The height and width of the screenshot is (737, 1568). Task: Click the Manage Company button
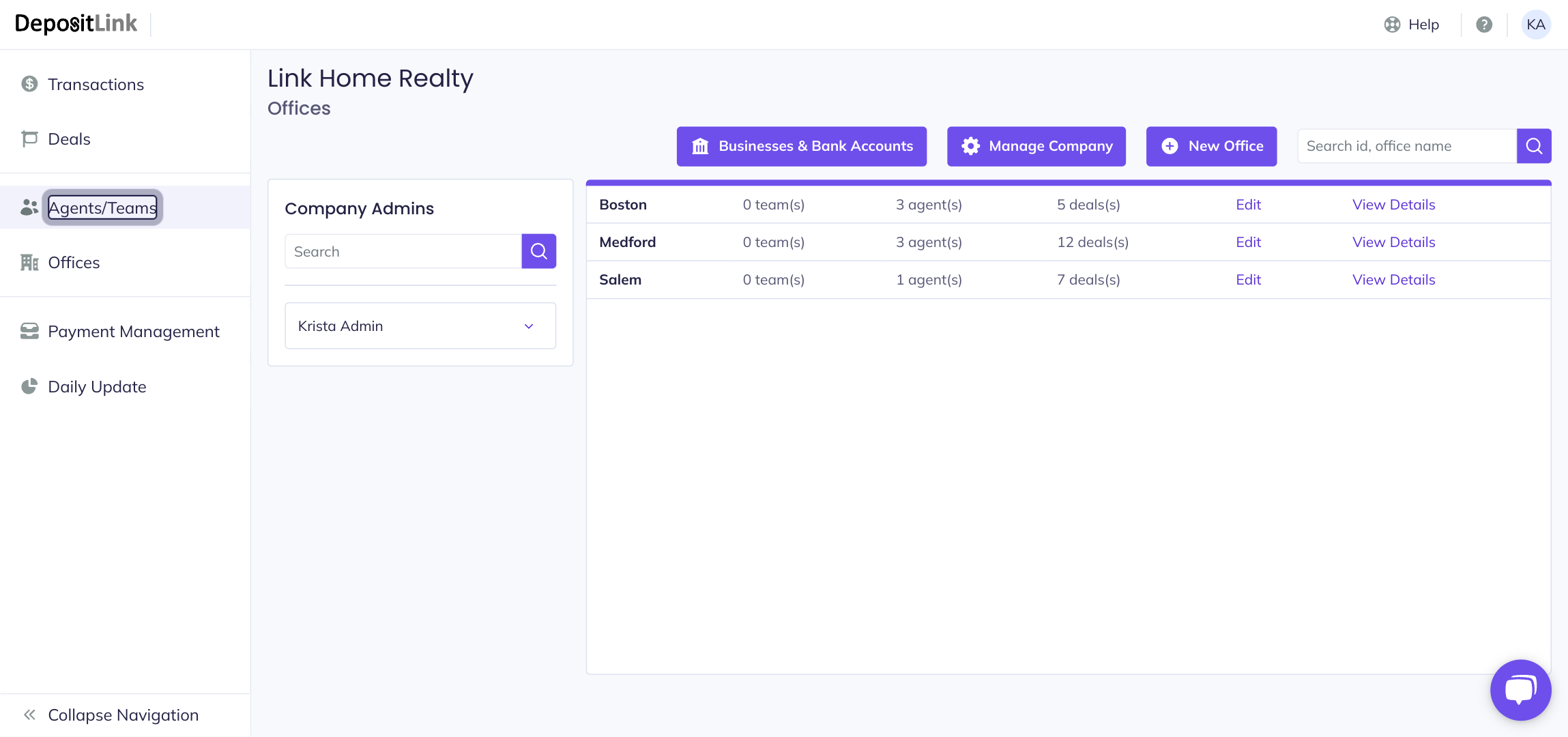[x=1036, y=146]
